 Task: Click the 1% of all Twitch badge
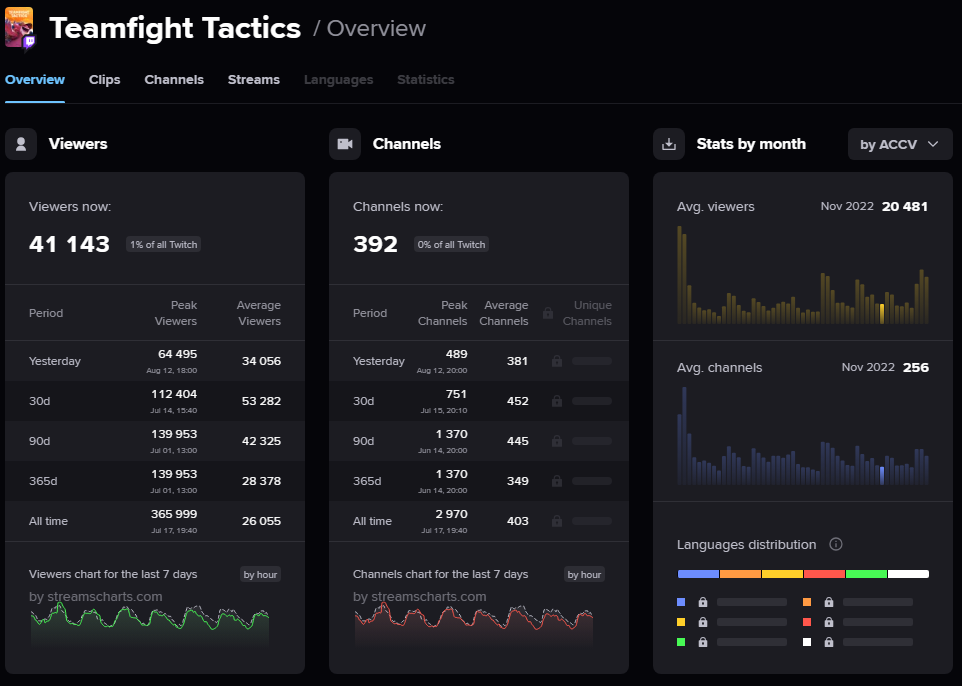[x=163, y=244]
